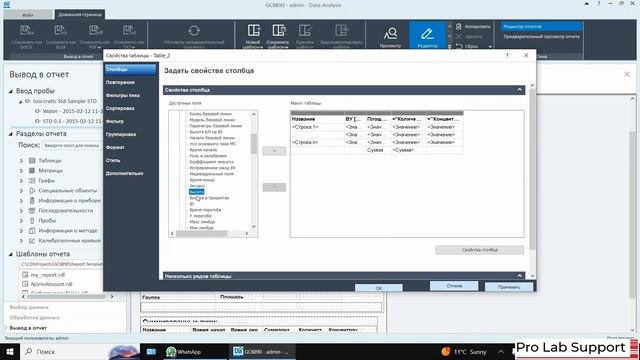
Task: Expand the Графы tree node
Action: (22, 181)
